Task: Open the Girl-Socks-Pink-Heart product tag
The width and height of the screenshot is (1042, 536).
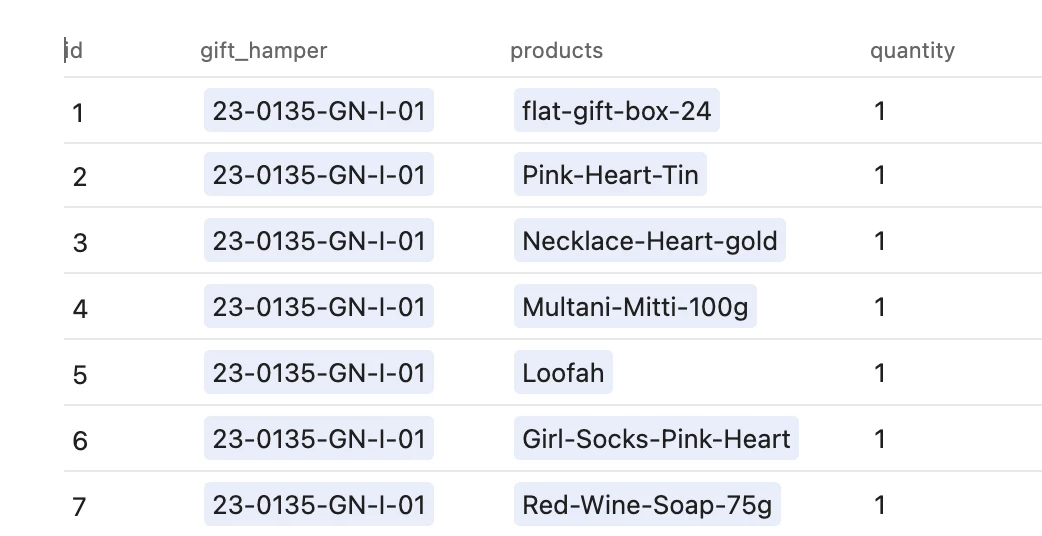Action: (x=656, y=438)
